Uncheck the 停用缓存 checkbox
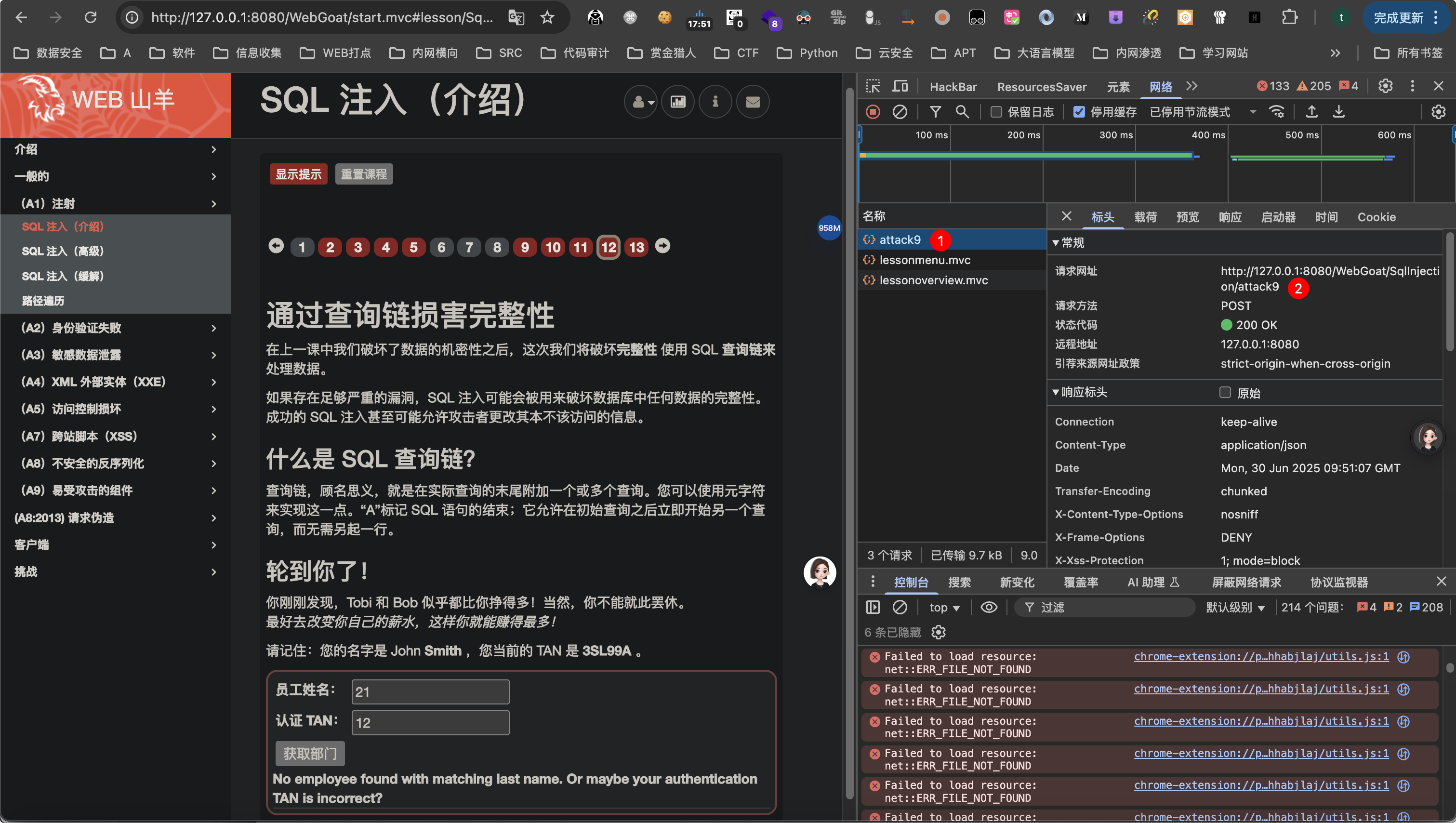The image size is (1456, 823). tap(1079, 112)
